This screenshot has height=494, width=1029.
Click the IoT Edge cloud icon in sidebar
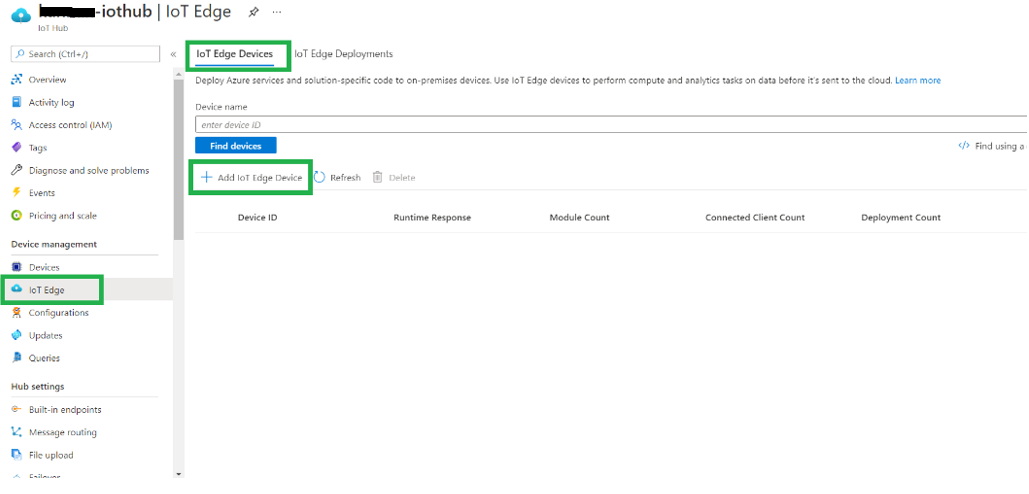(17, 290)
